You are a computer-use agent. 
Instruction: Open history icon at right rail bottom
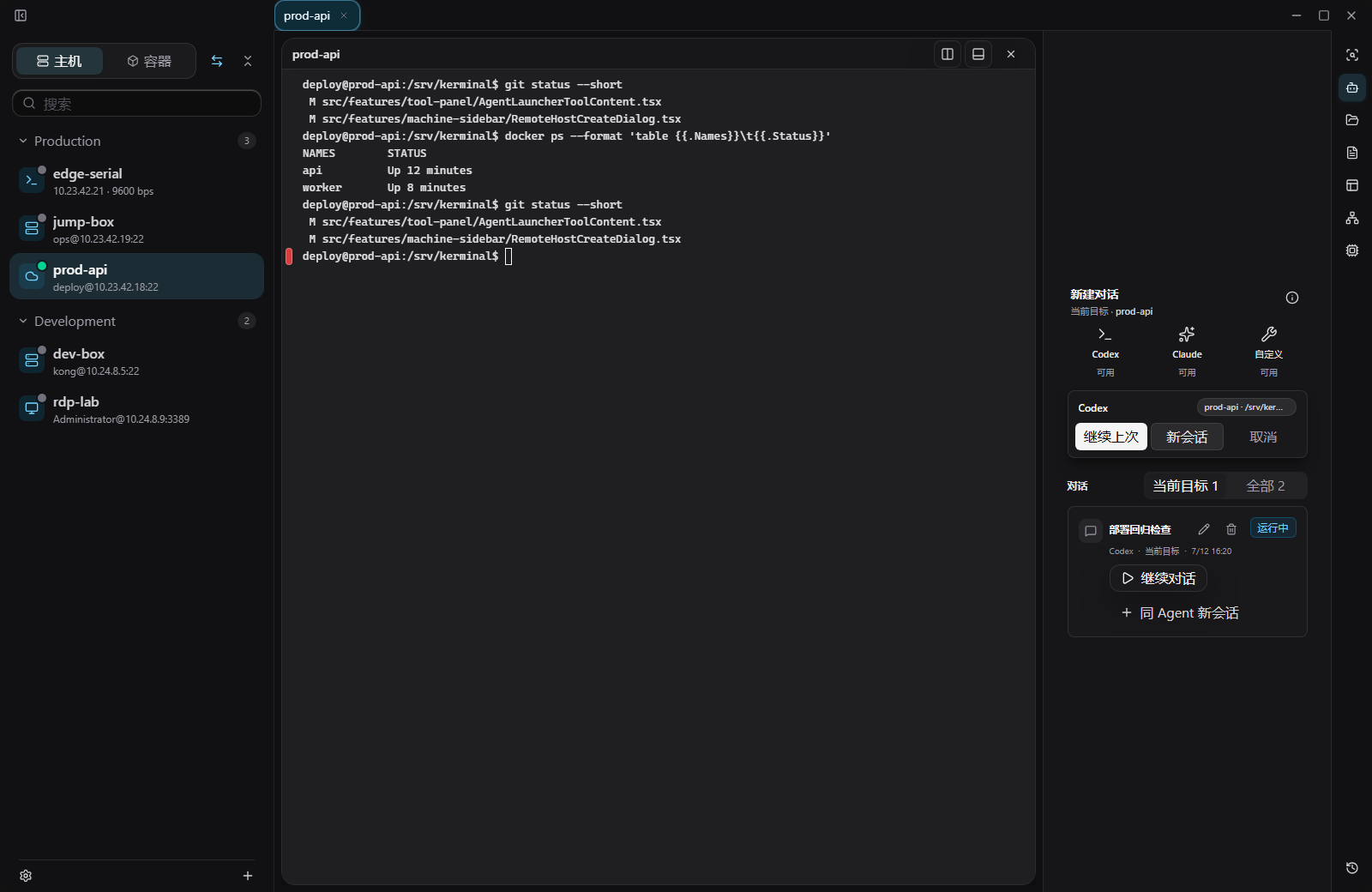pyautogui.click(x=1352, y=868)
